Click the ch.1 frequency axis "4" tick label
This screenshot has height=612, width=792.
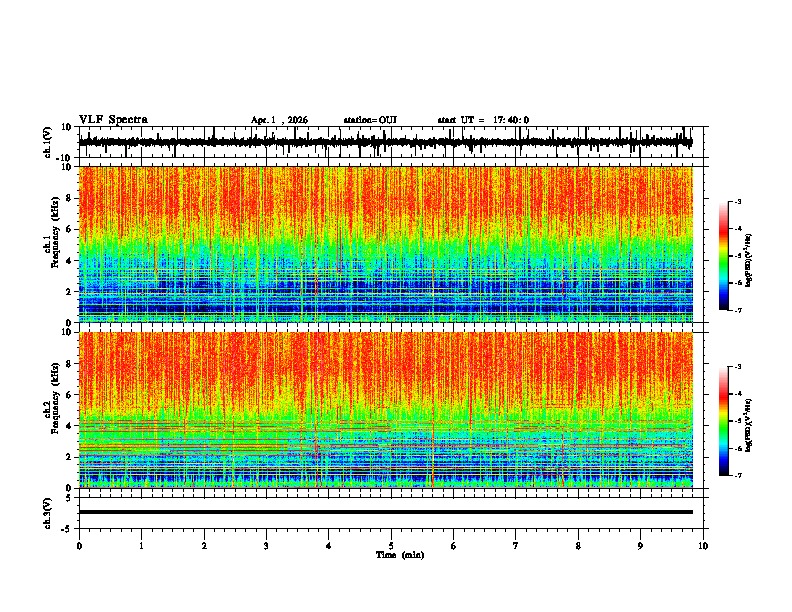coord(69,261)
